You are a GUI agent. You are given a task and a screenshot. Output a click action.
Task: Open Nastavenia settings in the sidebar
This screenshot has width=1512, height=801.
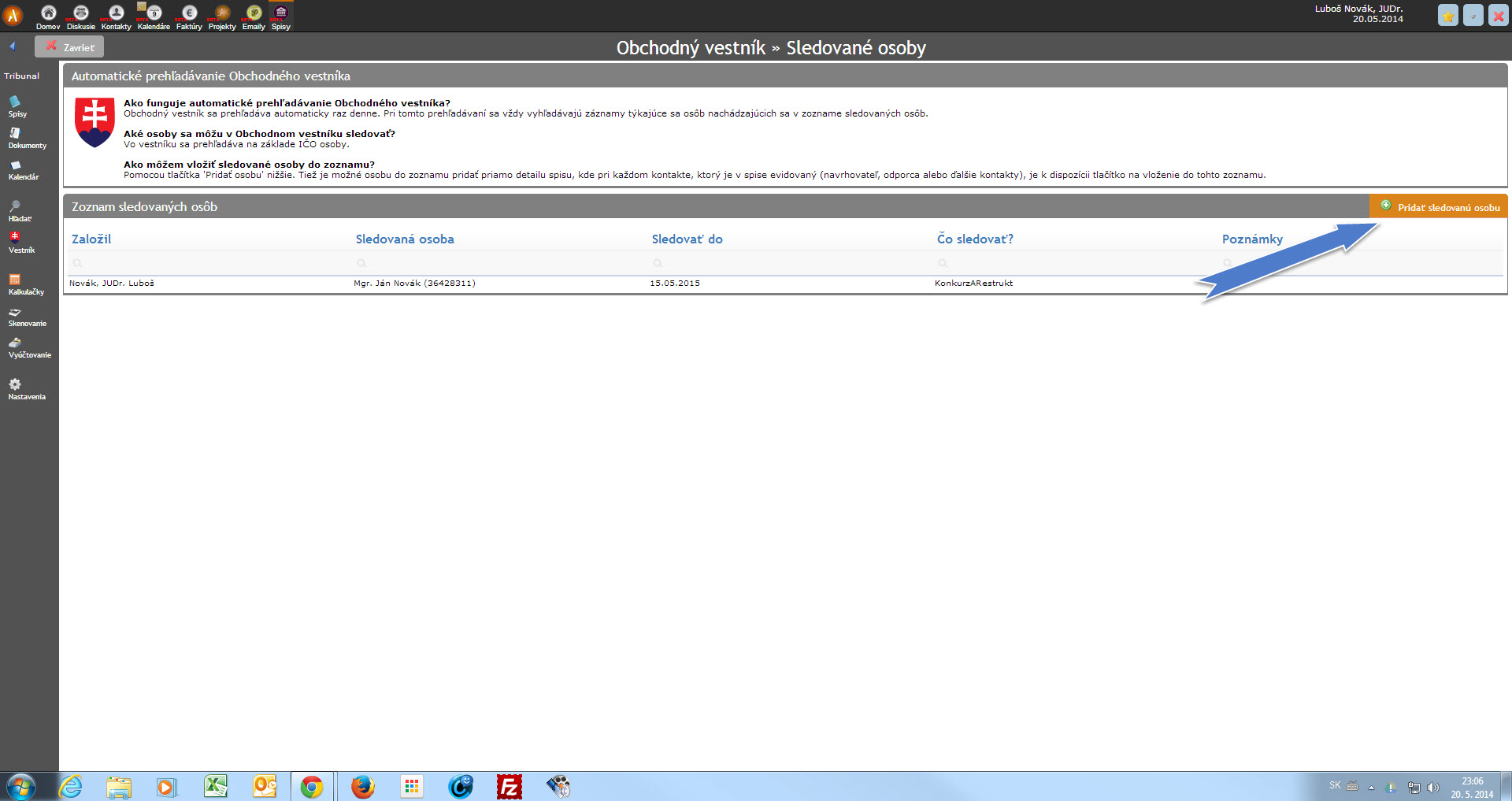(27, 390)
